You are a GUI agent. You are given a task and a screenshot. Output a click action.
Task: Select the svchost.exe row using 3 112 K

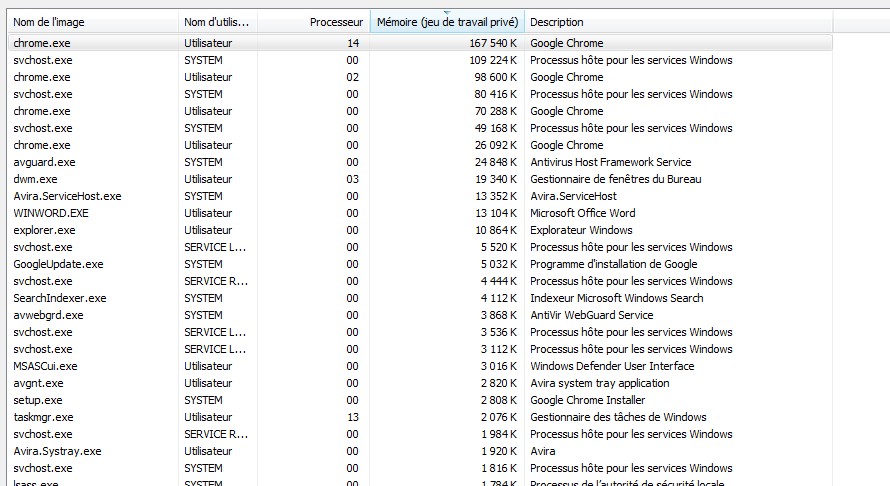pos(420,349)
